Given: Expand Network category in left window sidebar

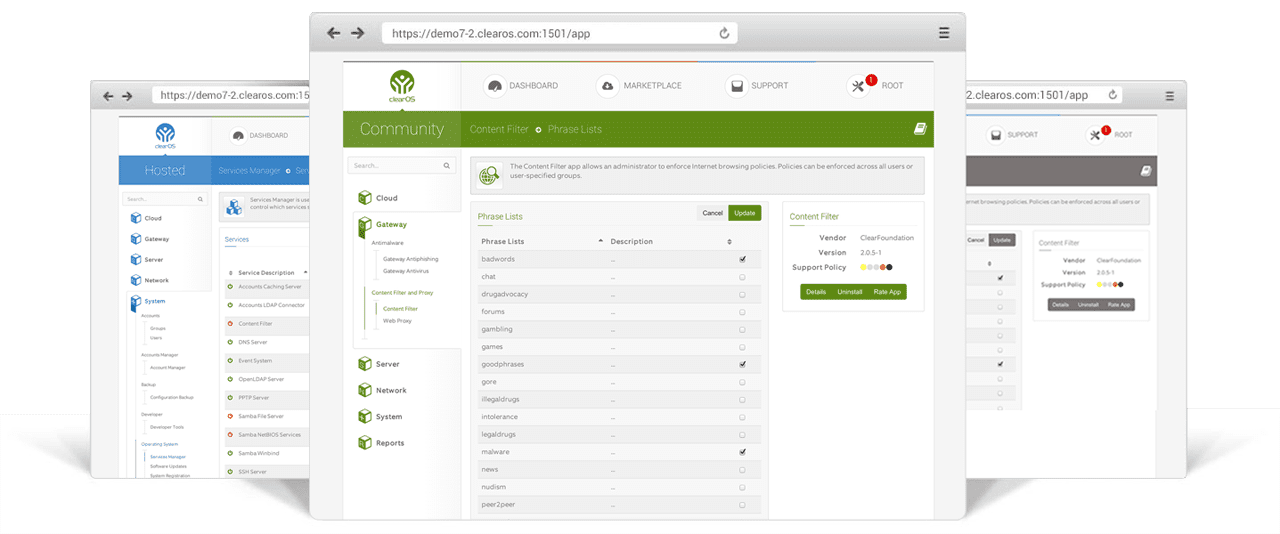Looking at the screenshot, I should [x=156, y=280].
